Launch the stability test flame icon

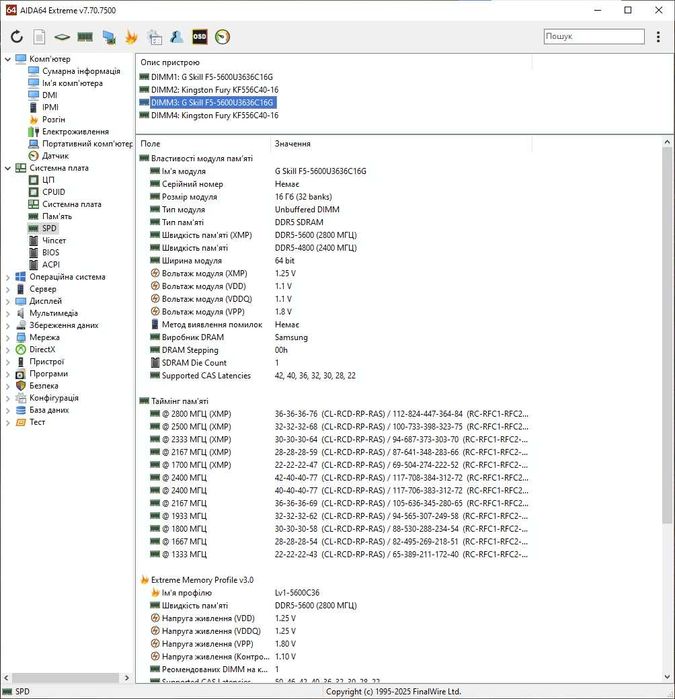[x=131, y=37]
